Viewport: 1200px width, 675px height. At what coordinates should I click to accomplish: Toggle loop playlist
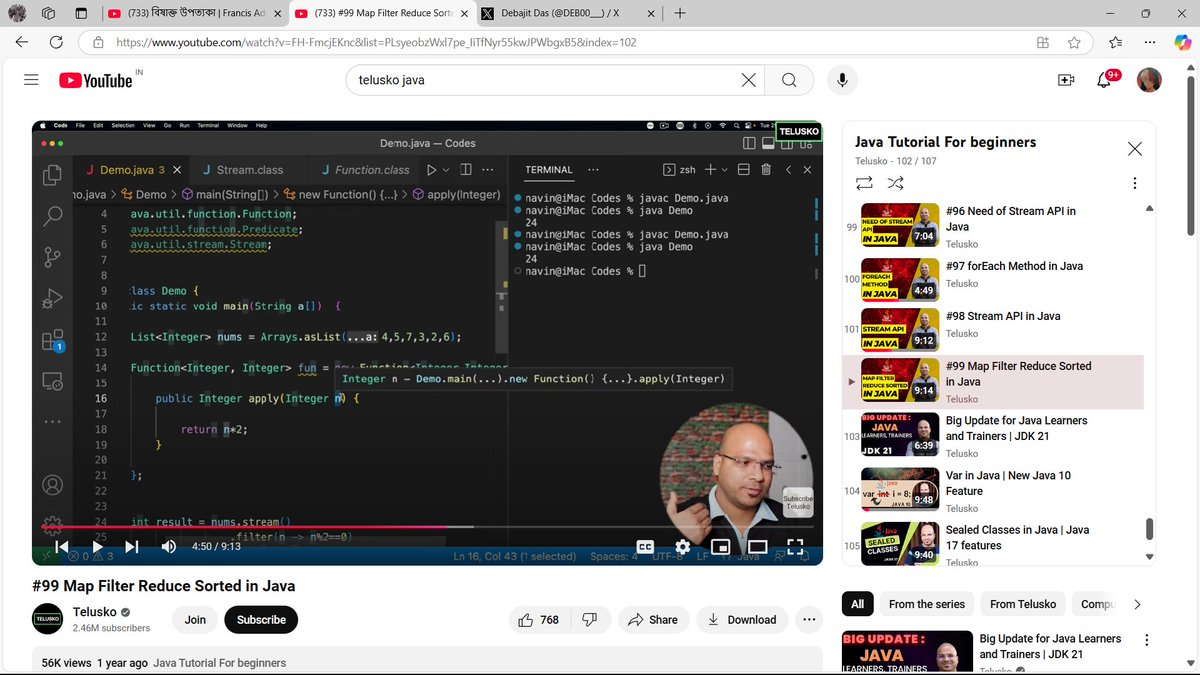(864, 183)
